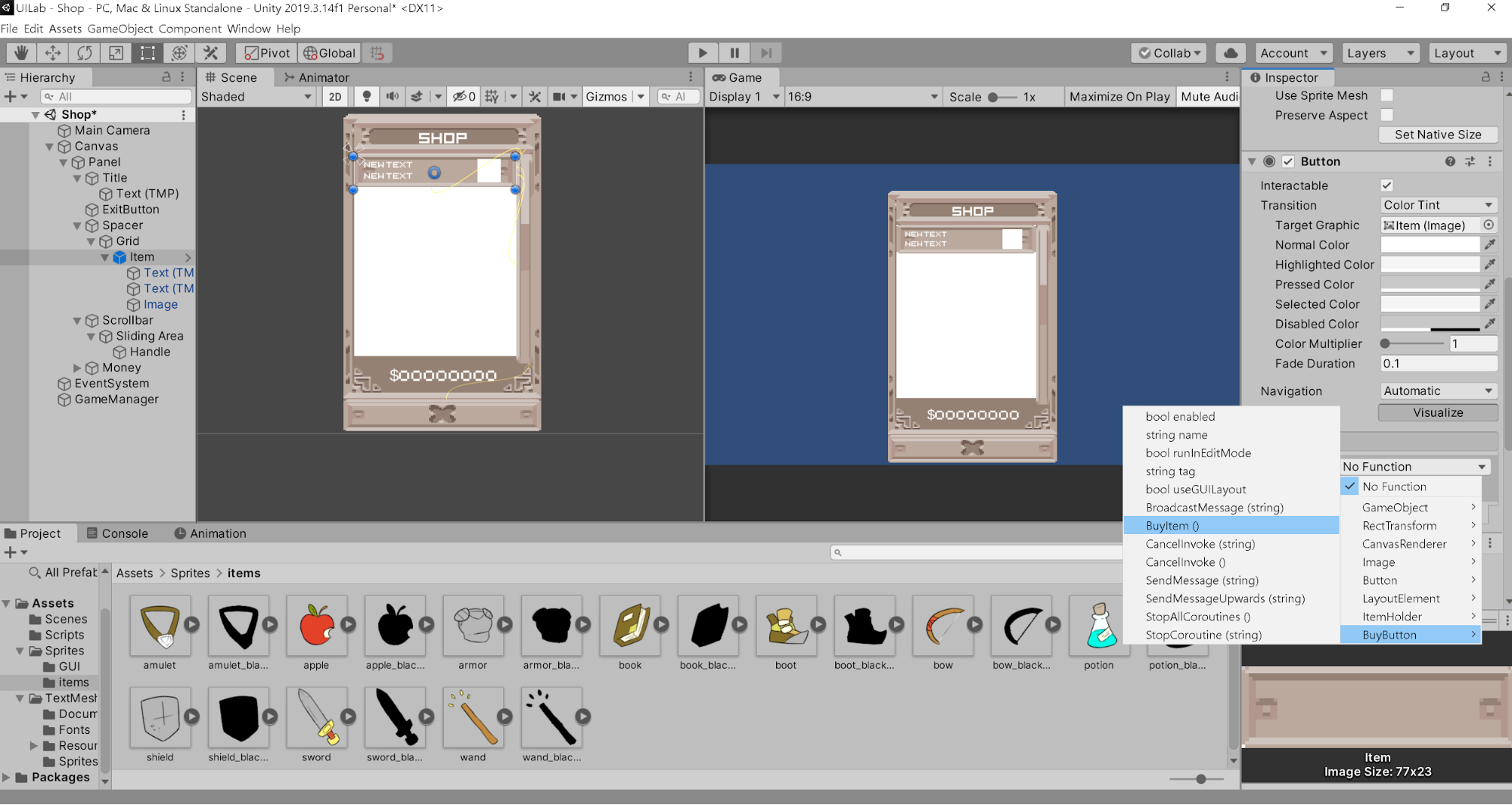Viewport: 1512px width, 805px height.
Task: Open Button component three-dot menu
Action: point(1490,161)
